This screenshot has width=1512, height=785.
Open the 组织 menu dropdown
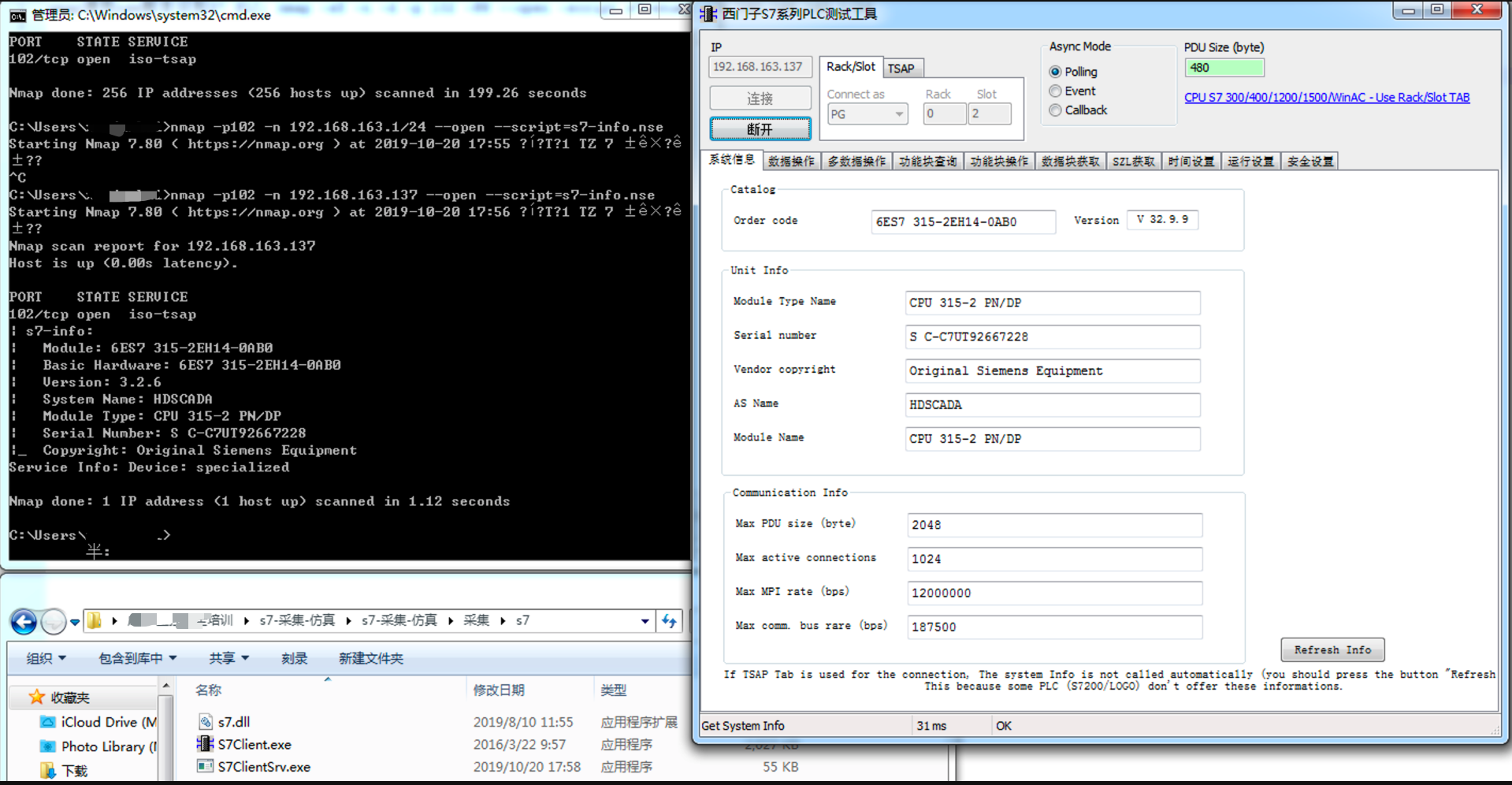tap(46, 658)
